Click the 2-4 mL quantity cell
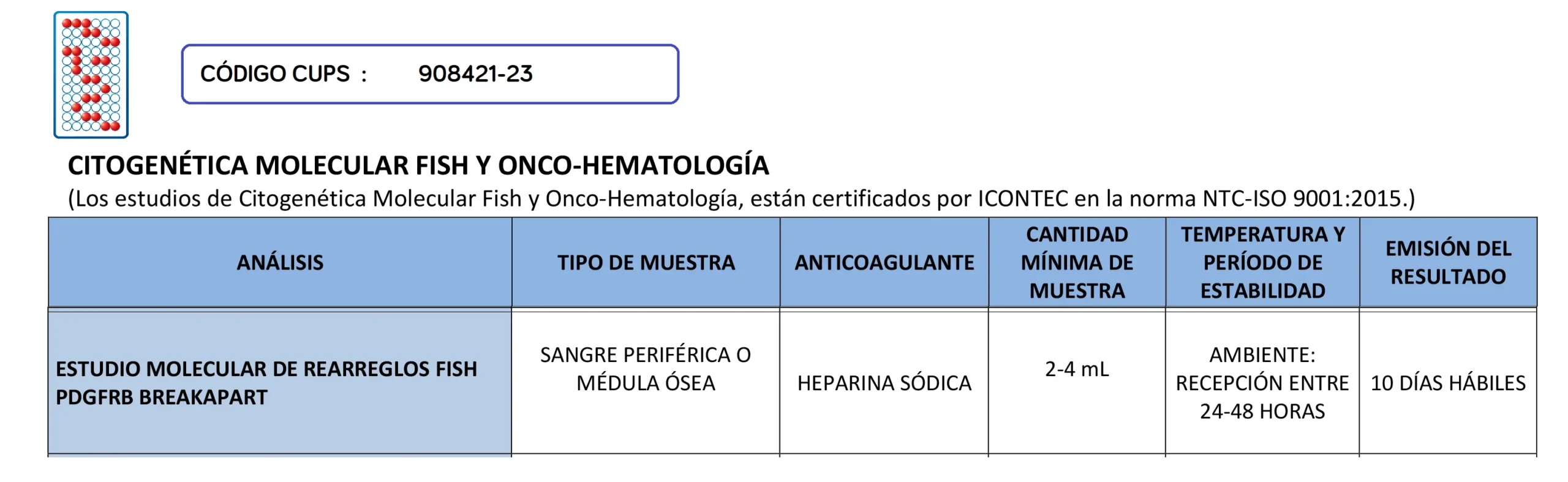This screenshot has width=1568, height=482. pos(1077,369)
